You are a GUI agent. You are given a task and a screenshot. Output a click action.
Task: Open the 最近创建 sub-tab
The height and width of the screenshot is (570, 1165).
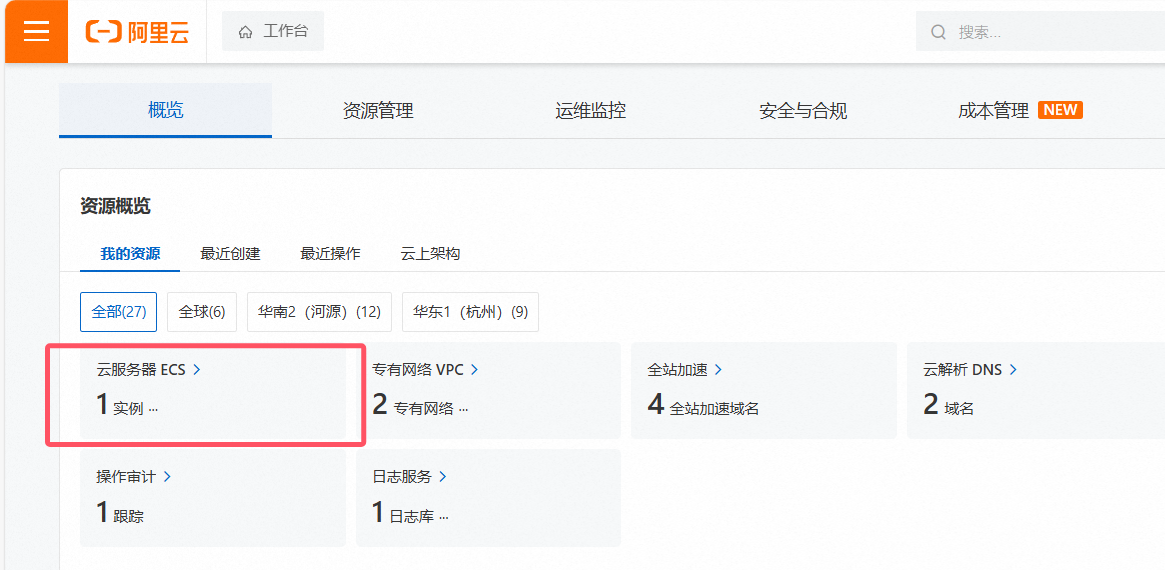(x=230, y=254)
